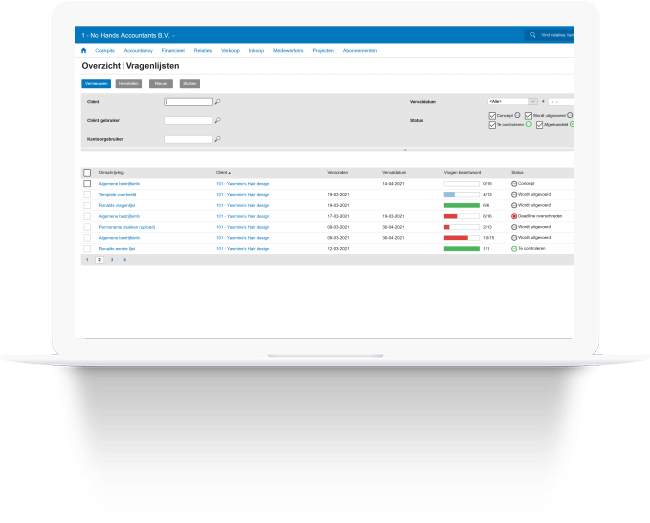Open the Vervaldatum <Alle> dropdown
The width and height of the screenshot is (650, 523).
pyautogui.click(x=512, y=102)
